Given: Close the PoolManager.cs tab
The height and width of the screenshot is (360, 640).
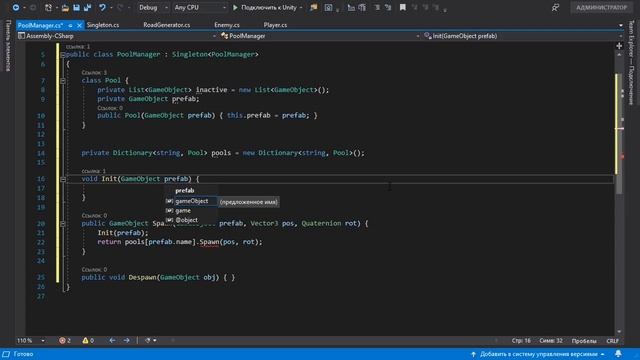Looking at the screenshot, I should pyautogui.click(x=79, y=25).
